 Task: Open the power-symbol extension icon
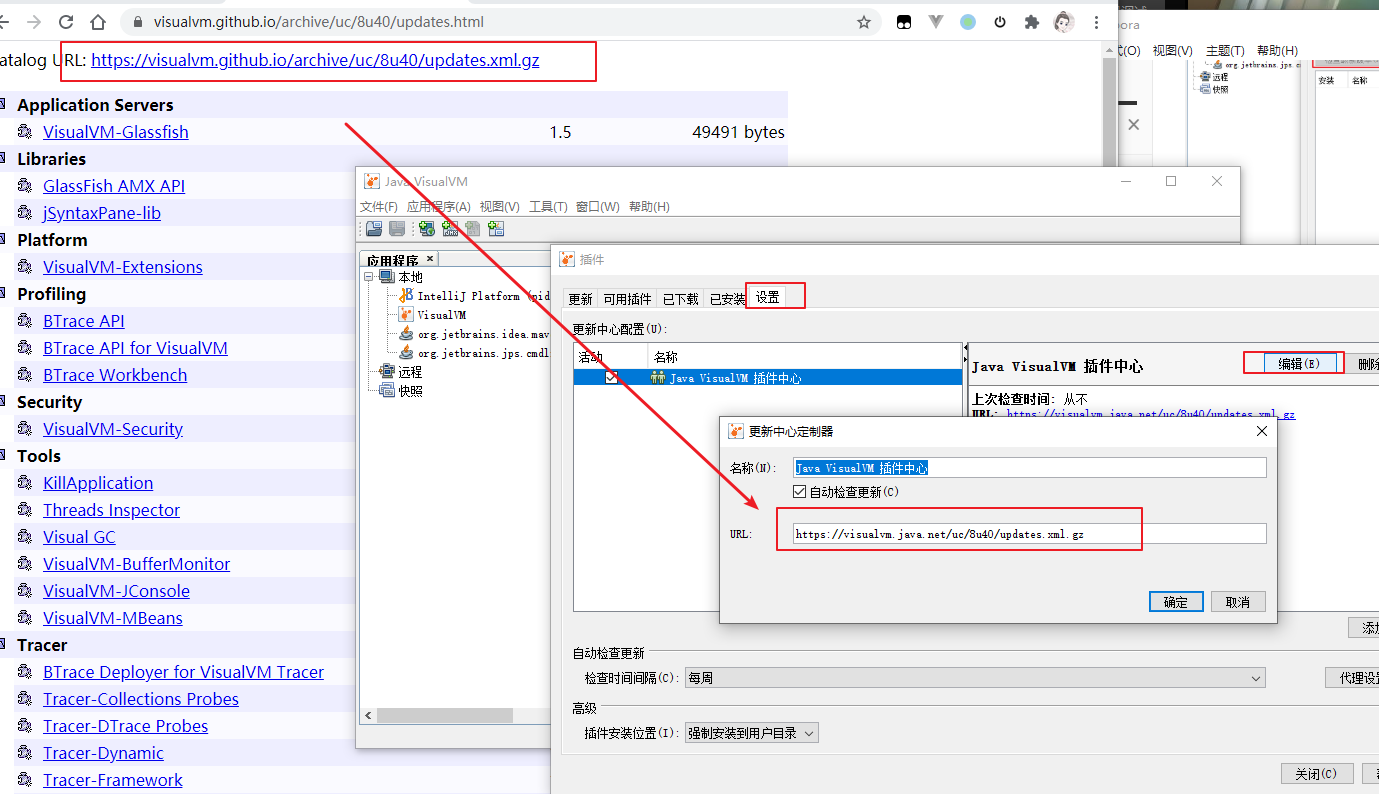tap(1000, 22)
